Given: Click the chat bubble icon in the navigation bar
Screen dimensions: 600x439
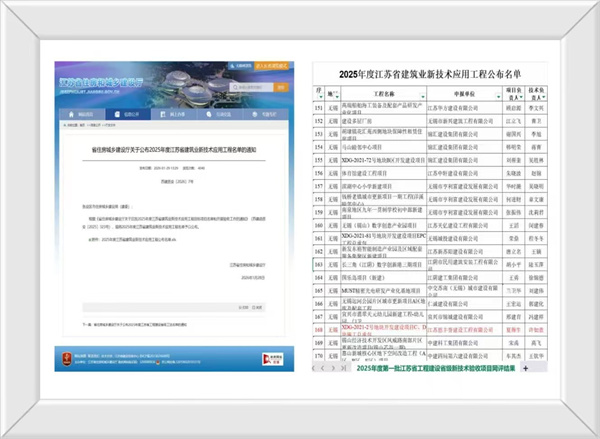Looking at the screenshot, I should point(209,114).
